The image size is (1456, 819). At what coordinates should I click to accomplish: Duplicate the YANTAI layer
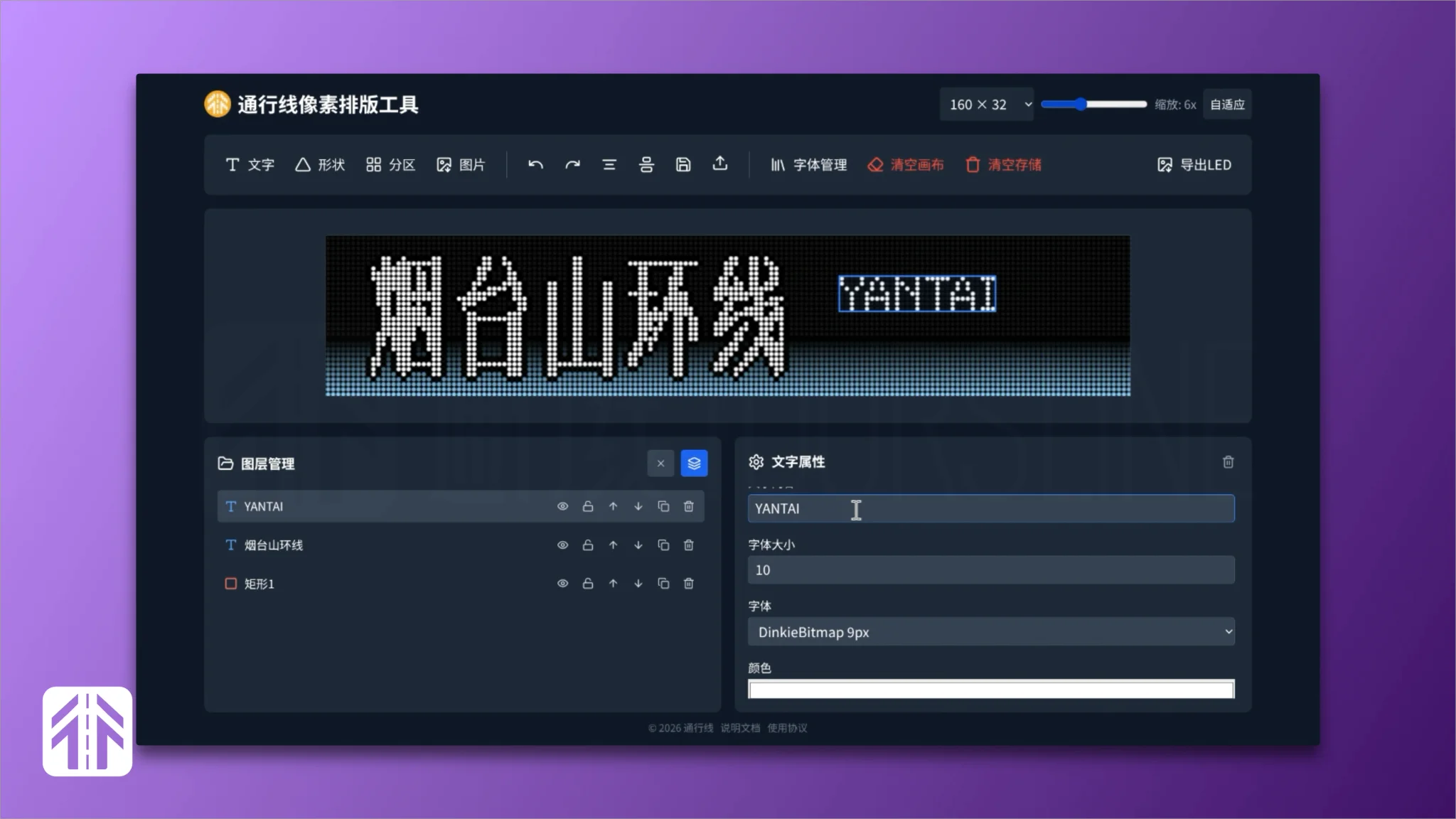pos(663,506)
